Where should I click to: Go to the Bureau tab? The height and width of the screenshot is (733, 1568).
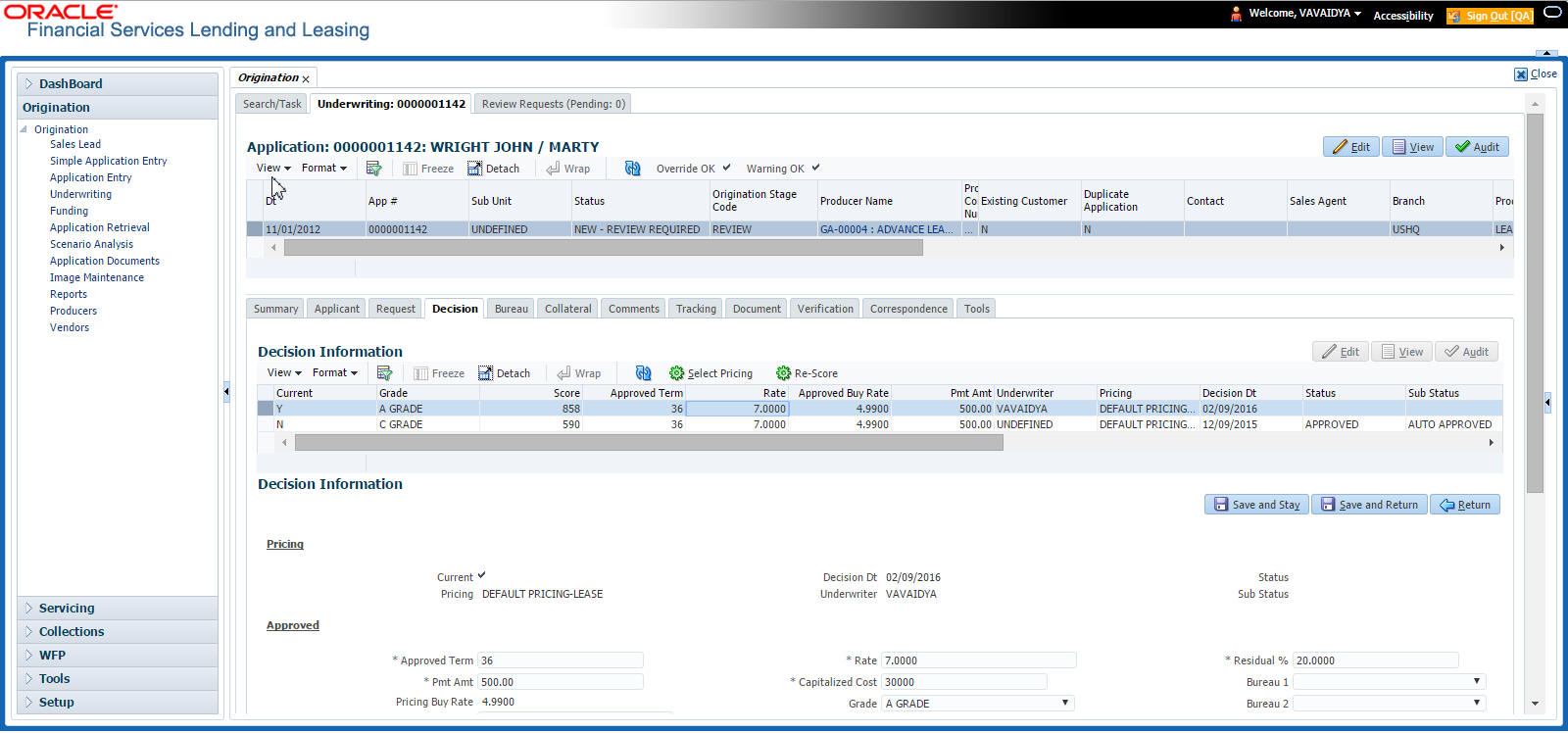(512, 309)
